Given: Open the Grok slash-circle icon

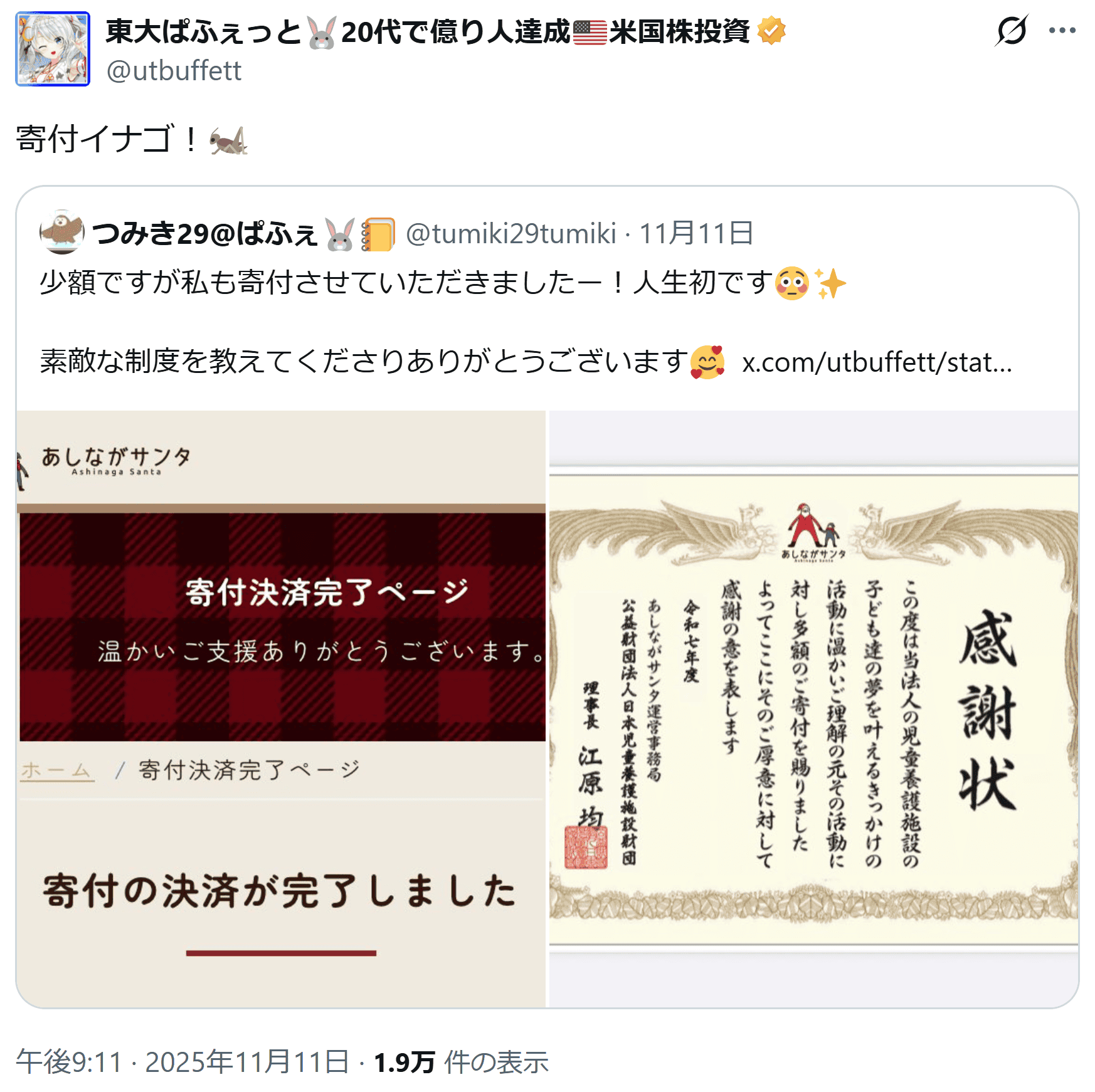Looking at the screenshot, I should 1011,30.
